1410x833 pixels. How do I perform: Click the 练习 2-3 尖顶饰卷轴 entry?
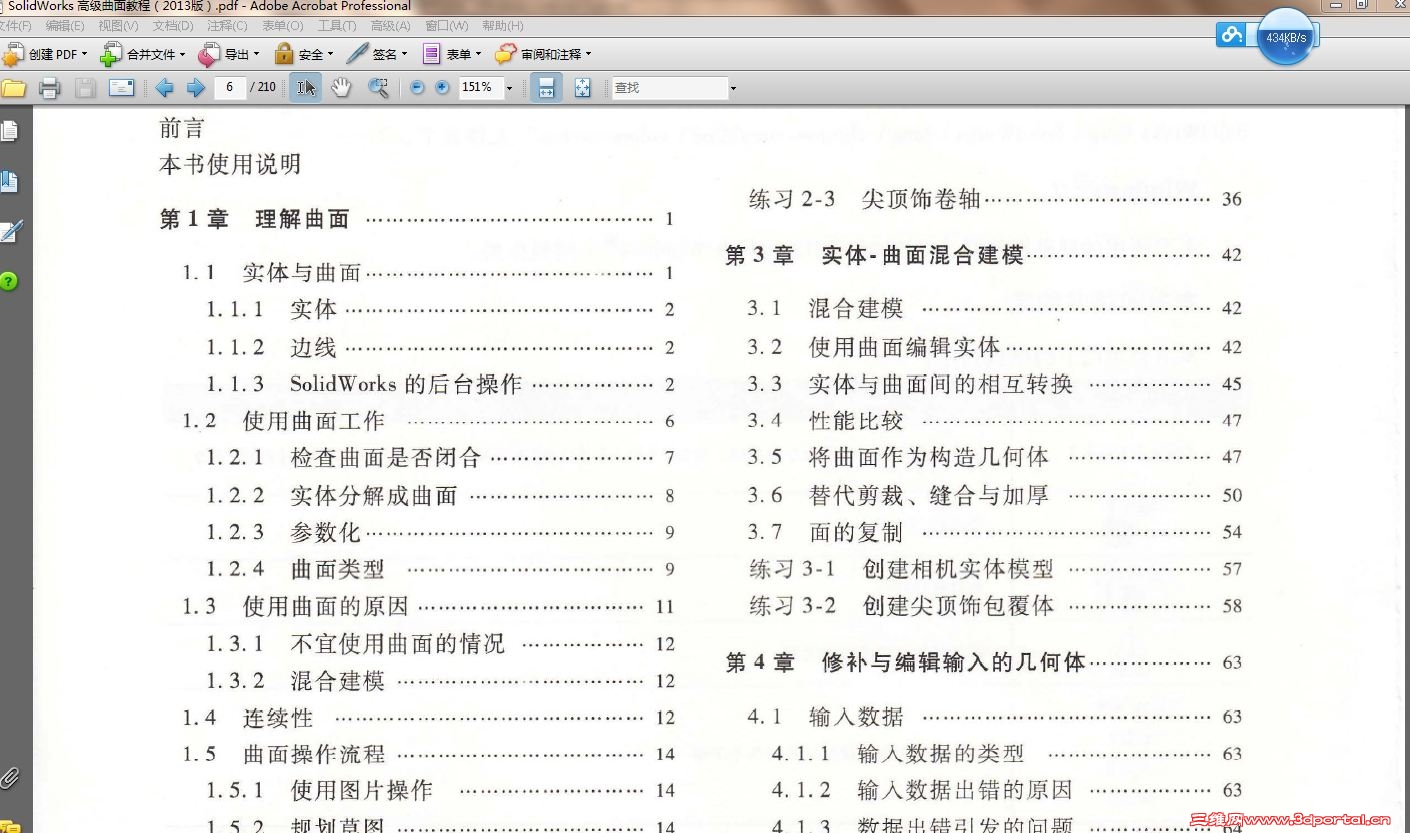(x=995, y=199)
